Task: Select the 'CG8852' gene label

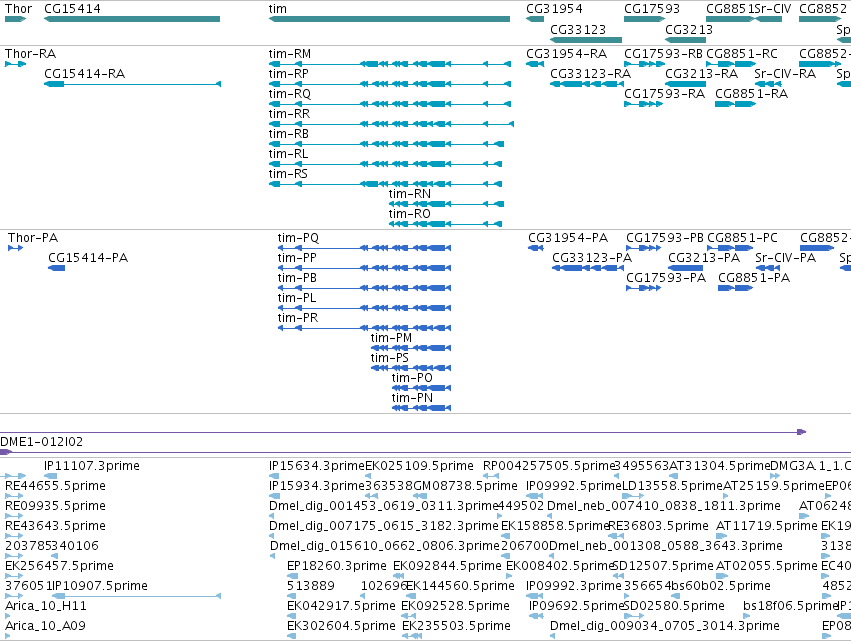Action: tap(823, 9)
